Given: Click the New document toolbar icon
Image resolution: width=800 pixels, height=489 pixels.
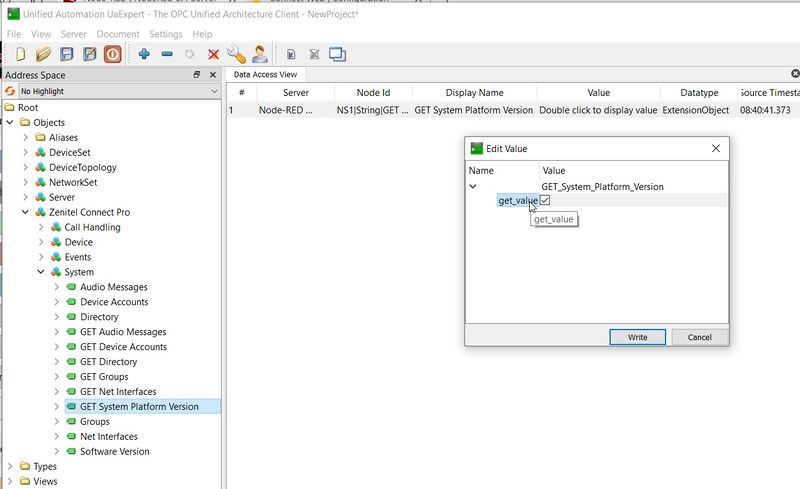Looking at the screenshot, I should [x=19, y=54].
